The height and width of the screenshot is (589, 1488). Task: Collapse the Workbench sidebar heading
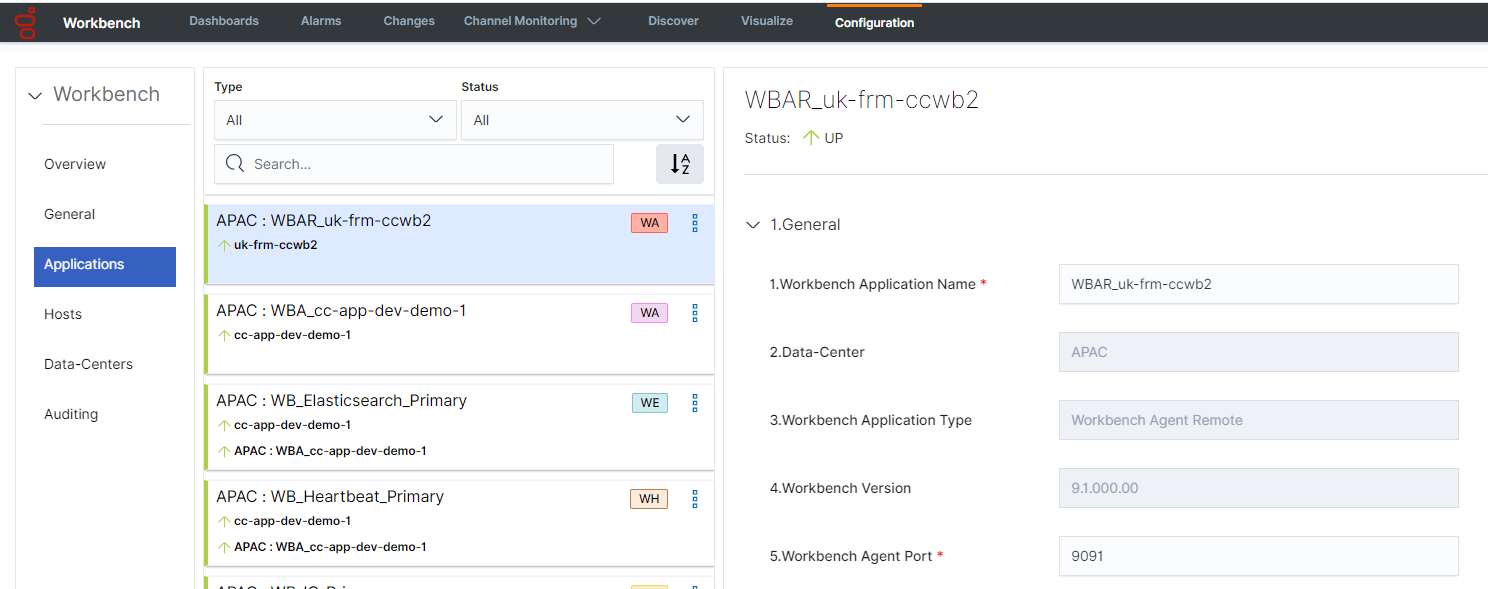(36, 95)
